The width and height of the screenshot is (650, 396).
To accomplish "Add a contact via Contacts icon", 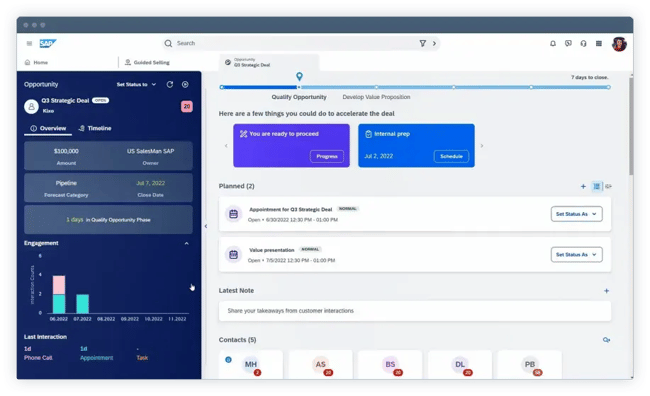I will click(606, 340).
